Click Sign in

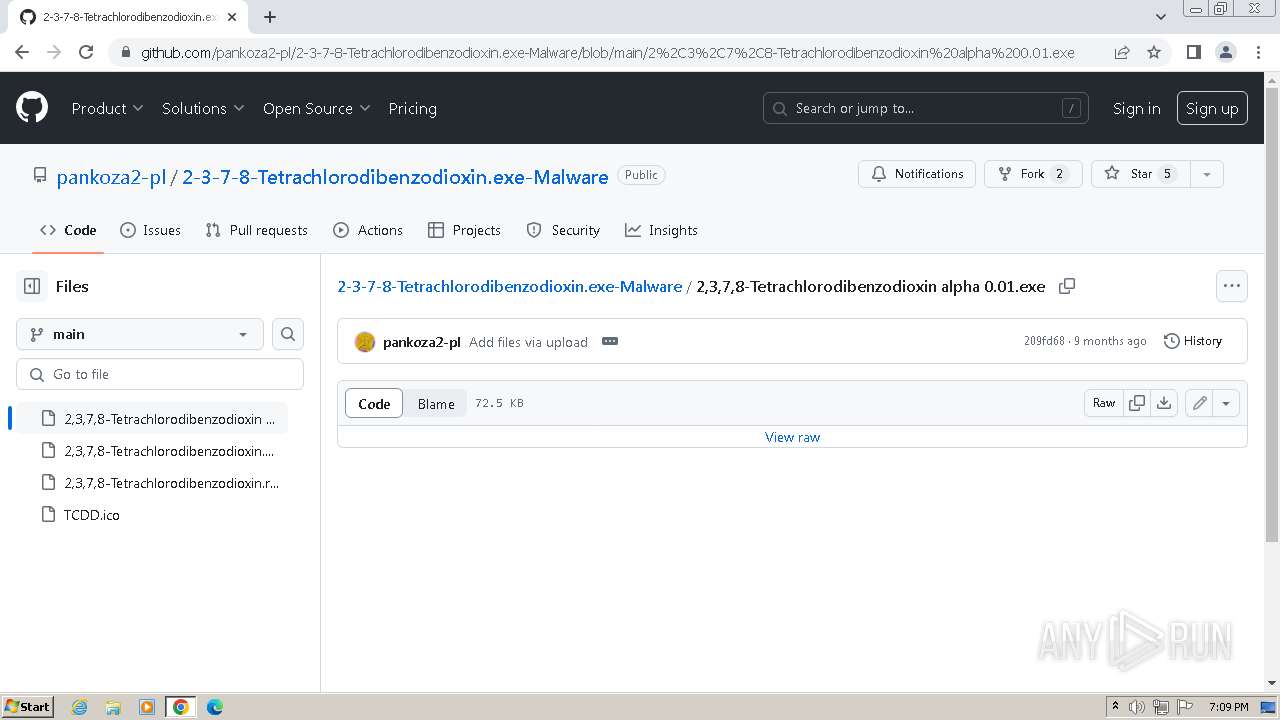pos(1137,108)
